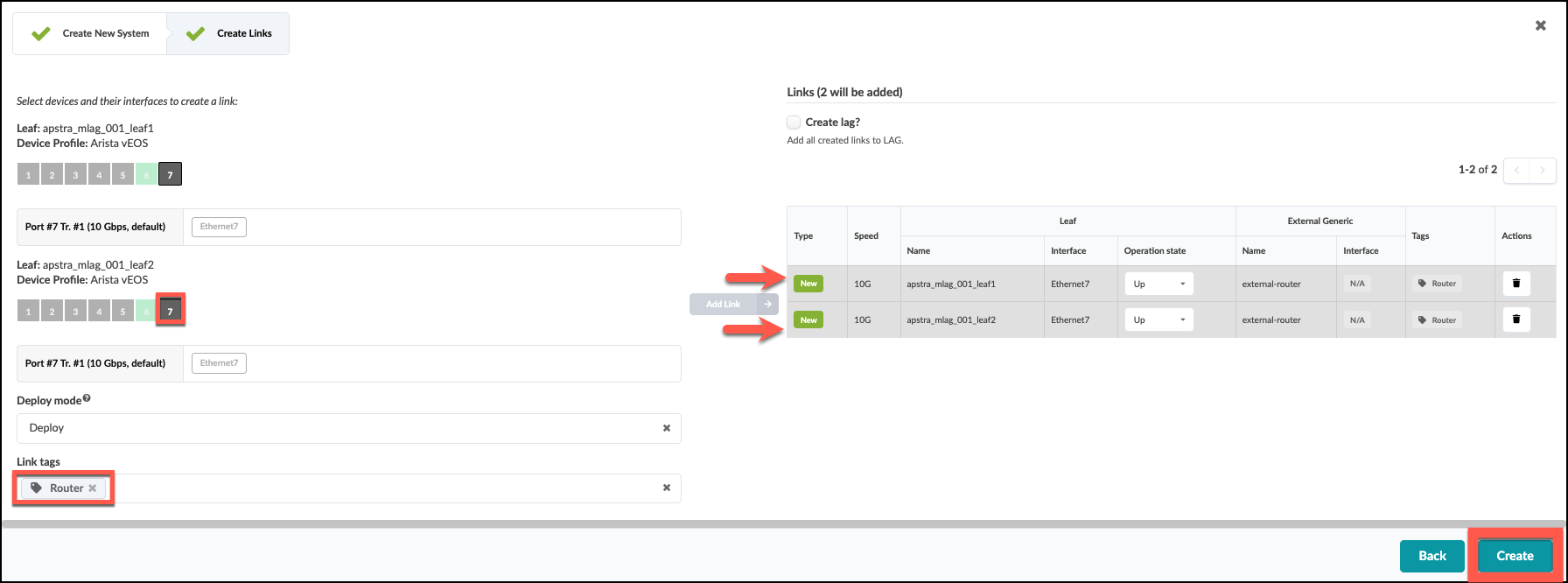Clear the Deploy mode selection

tap(666, 428)
